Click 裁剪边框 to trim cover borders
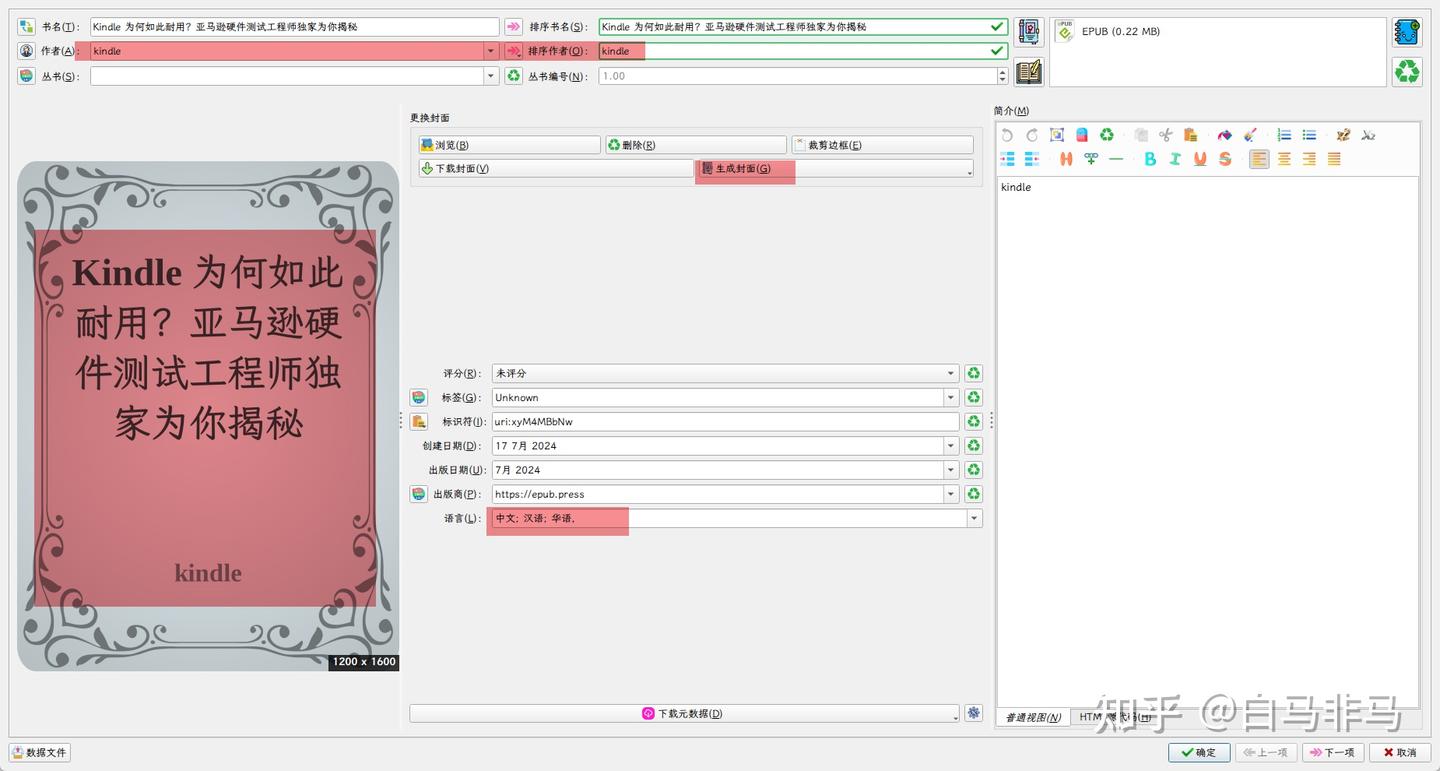Screen dimensions: 1440x771 (882, 145)
